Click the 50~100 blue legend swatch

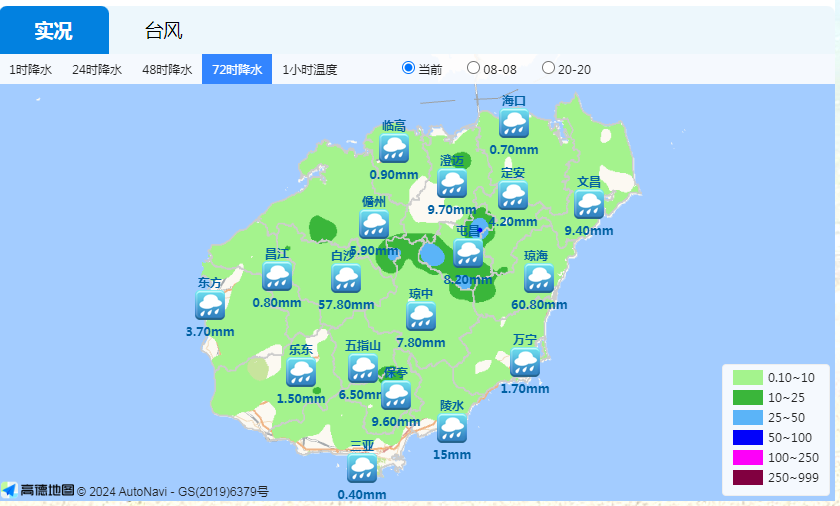(x=748, y=437)
